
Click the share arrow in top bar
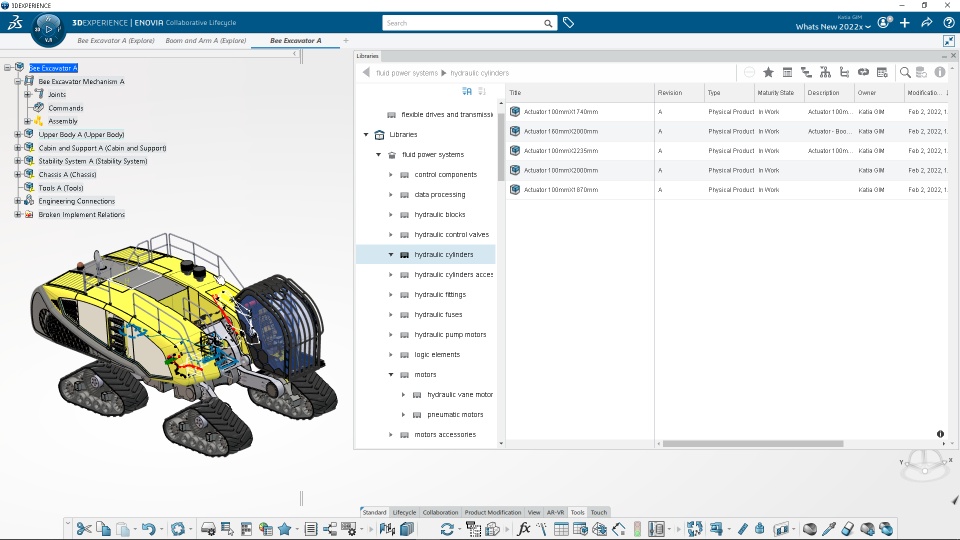click(926, 23)
